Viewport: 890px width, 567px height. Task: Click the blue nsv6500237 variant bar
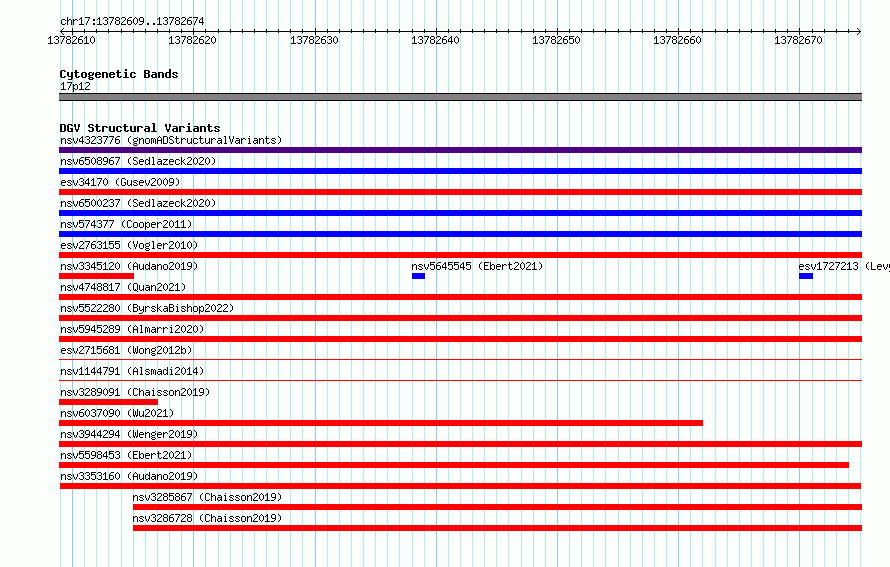point(460,213)
